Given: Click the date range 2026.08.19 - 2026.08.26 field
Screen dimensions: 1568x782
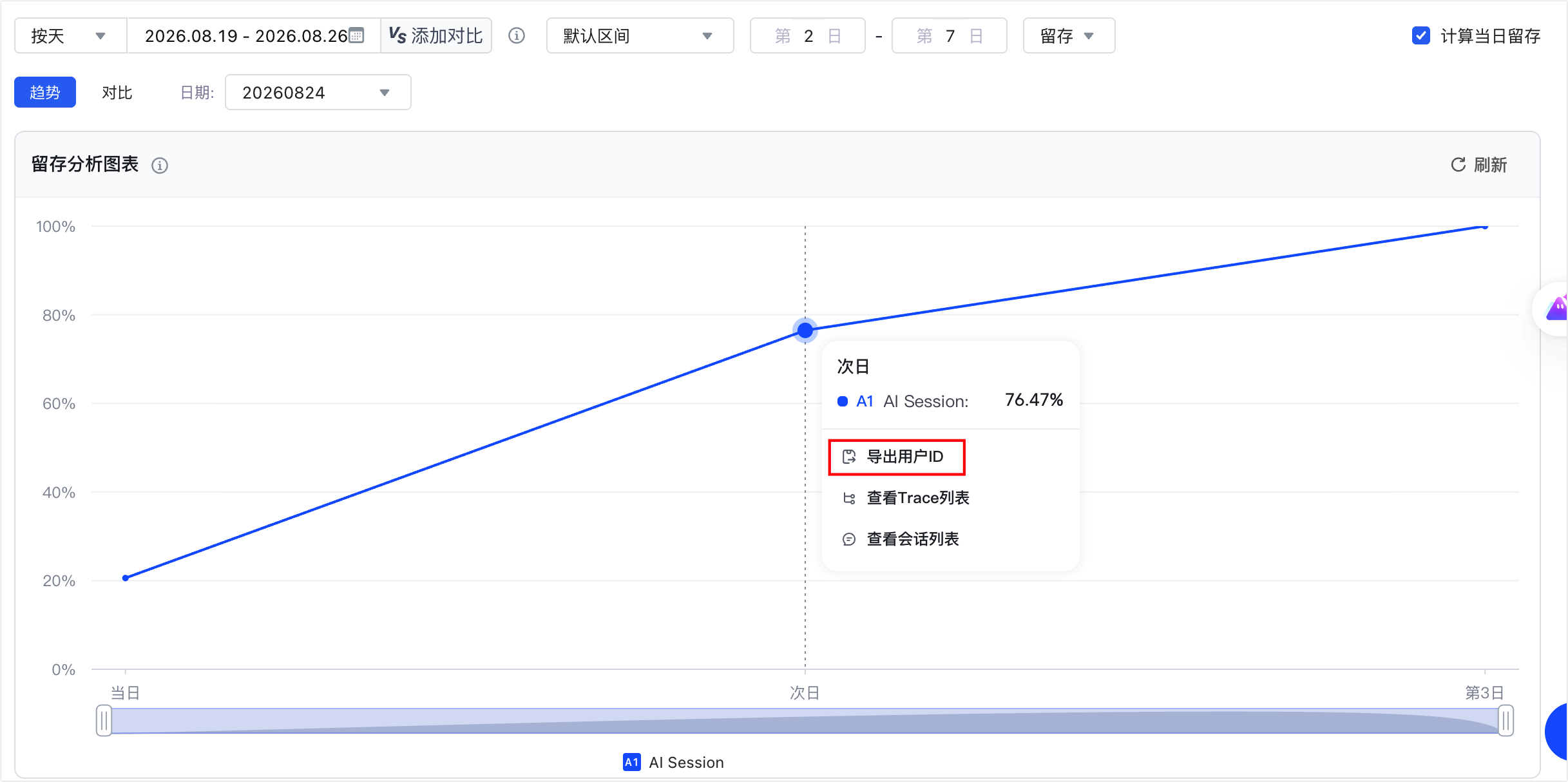Looking at the screenshot, I should [254, 35].
